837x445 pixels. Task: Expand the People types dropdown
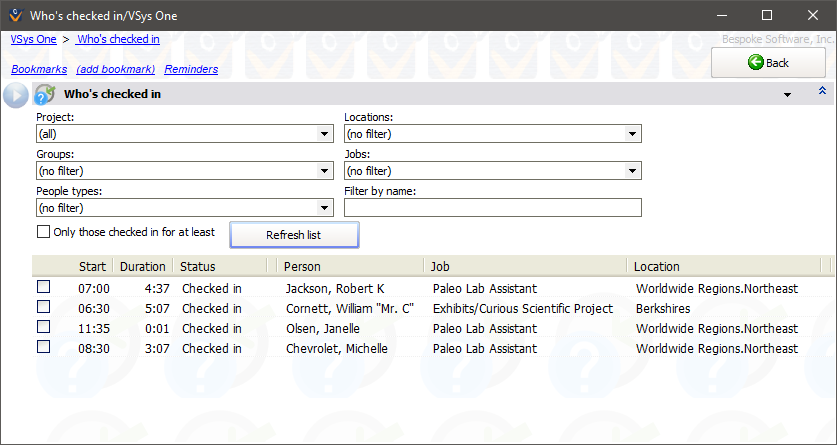tap(184, 208)
